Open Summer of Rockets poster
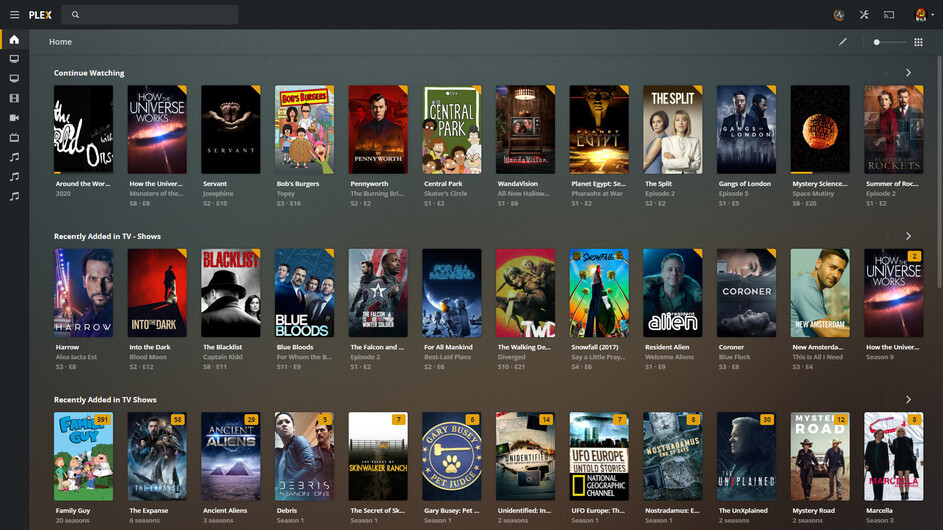 (894, 129)
